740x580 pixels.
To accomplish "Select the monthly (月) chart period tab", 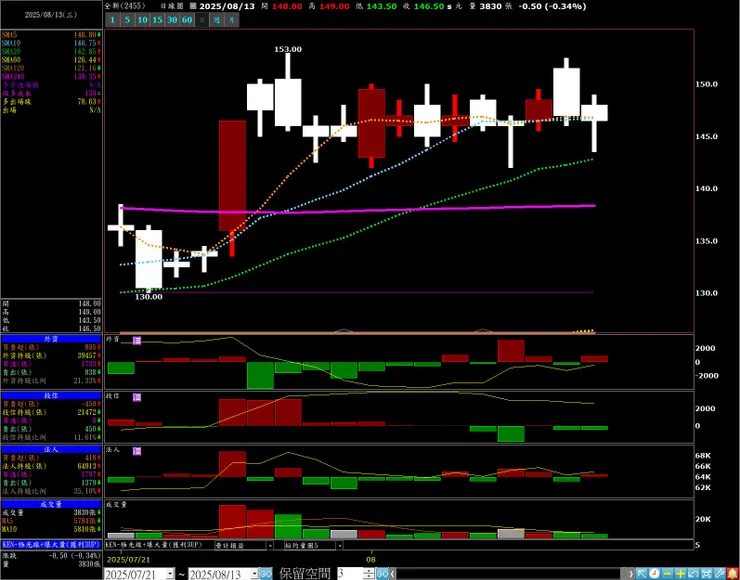I will tap(231, 20).
